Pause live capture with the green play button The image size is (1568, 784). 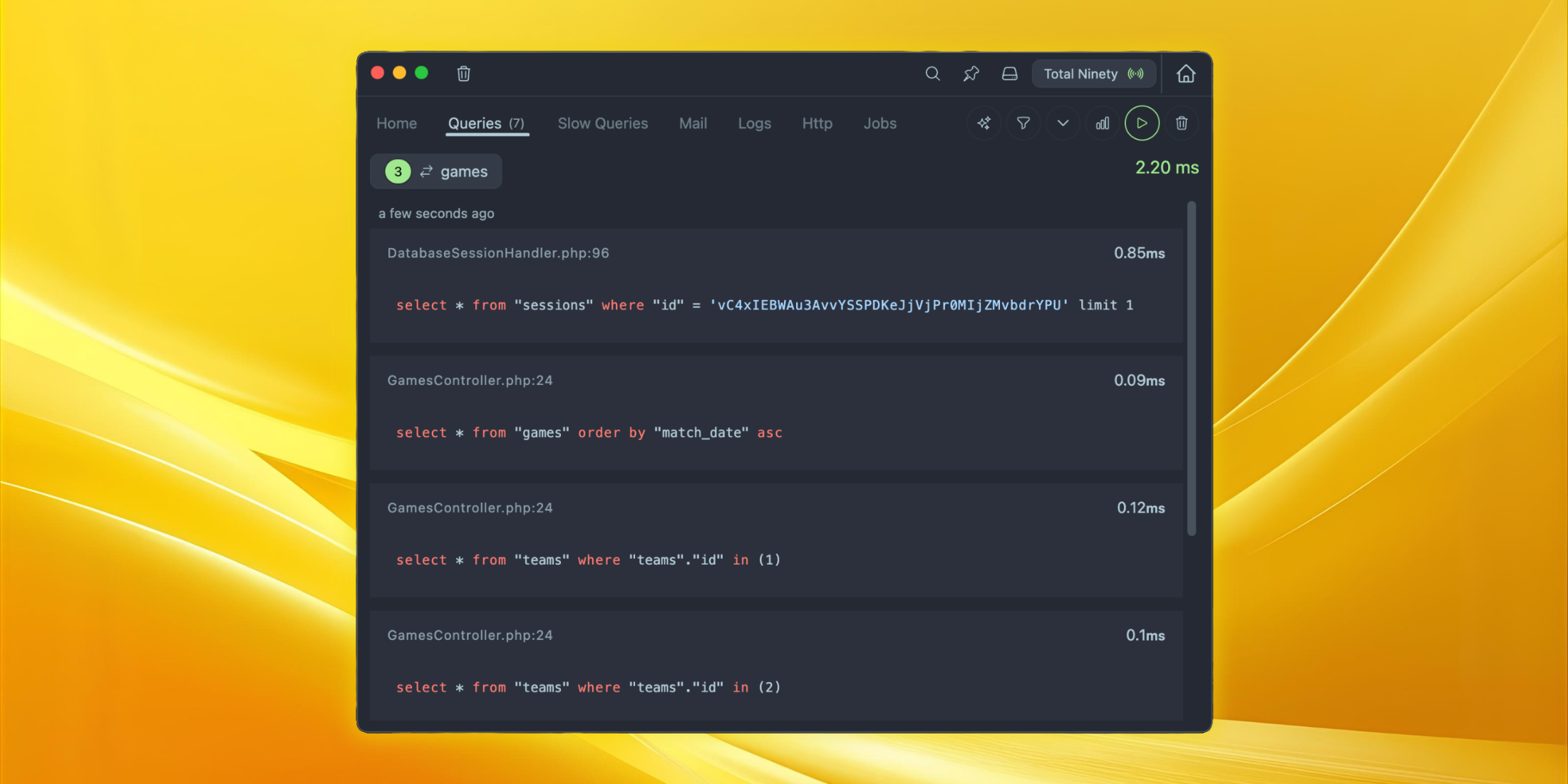click(1142, 123)
